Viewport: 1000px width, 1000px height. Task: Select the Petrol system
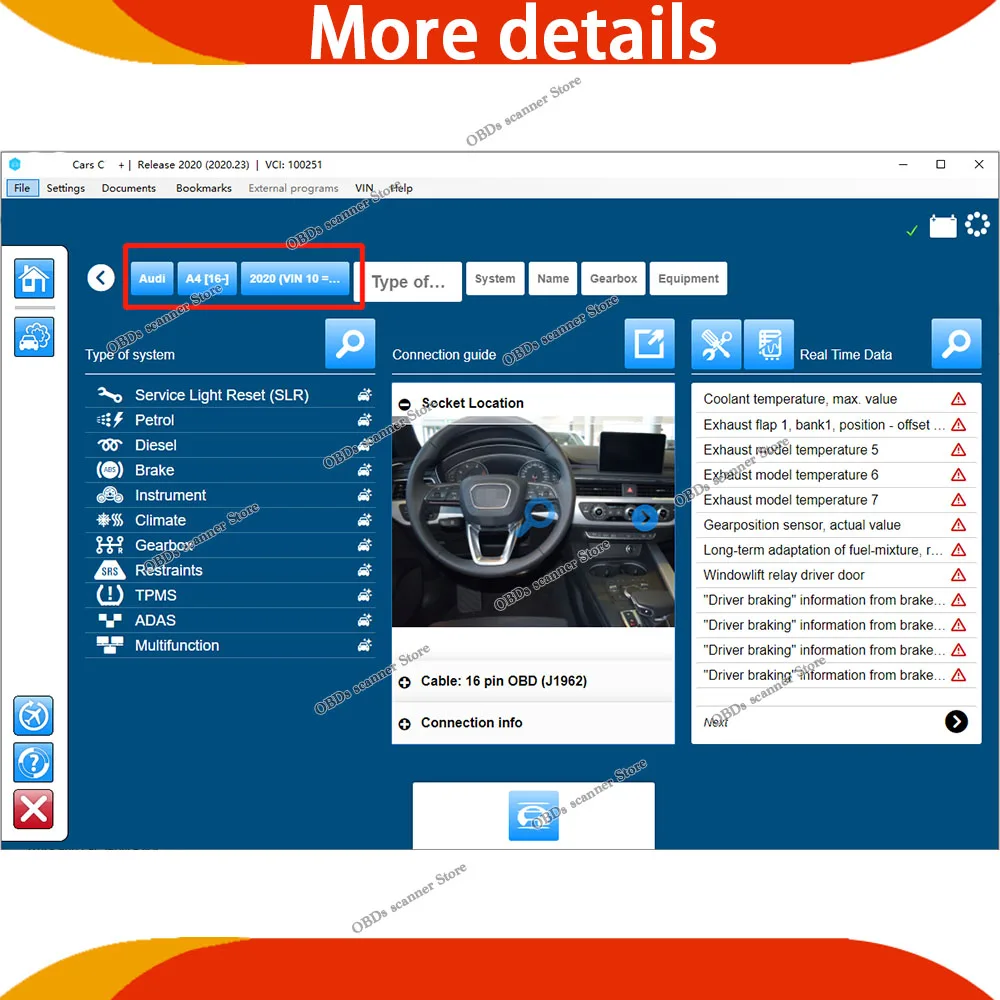click(x=230, y=420)
